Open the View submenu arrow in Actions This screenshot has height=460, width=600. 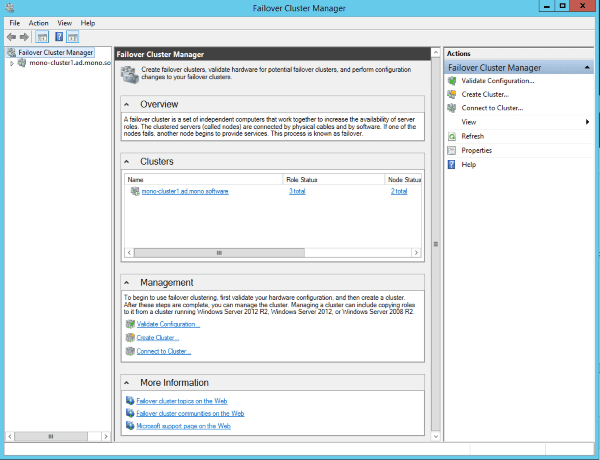coord(587,122)
